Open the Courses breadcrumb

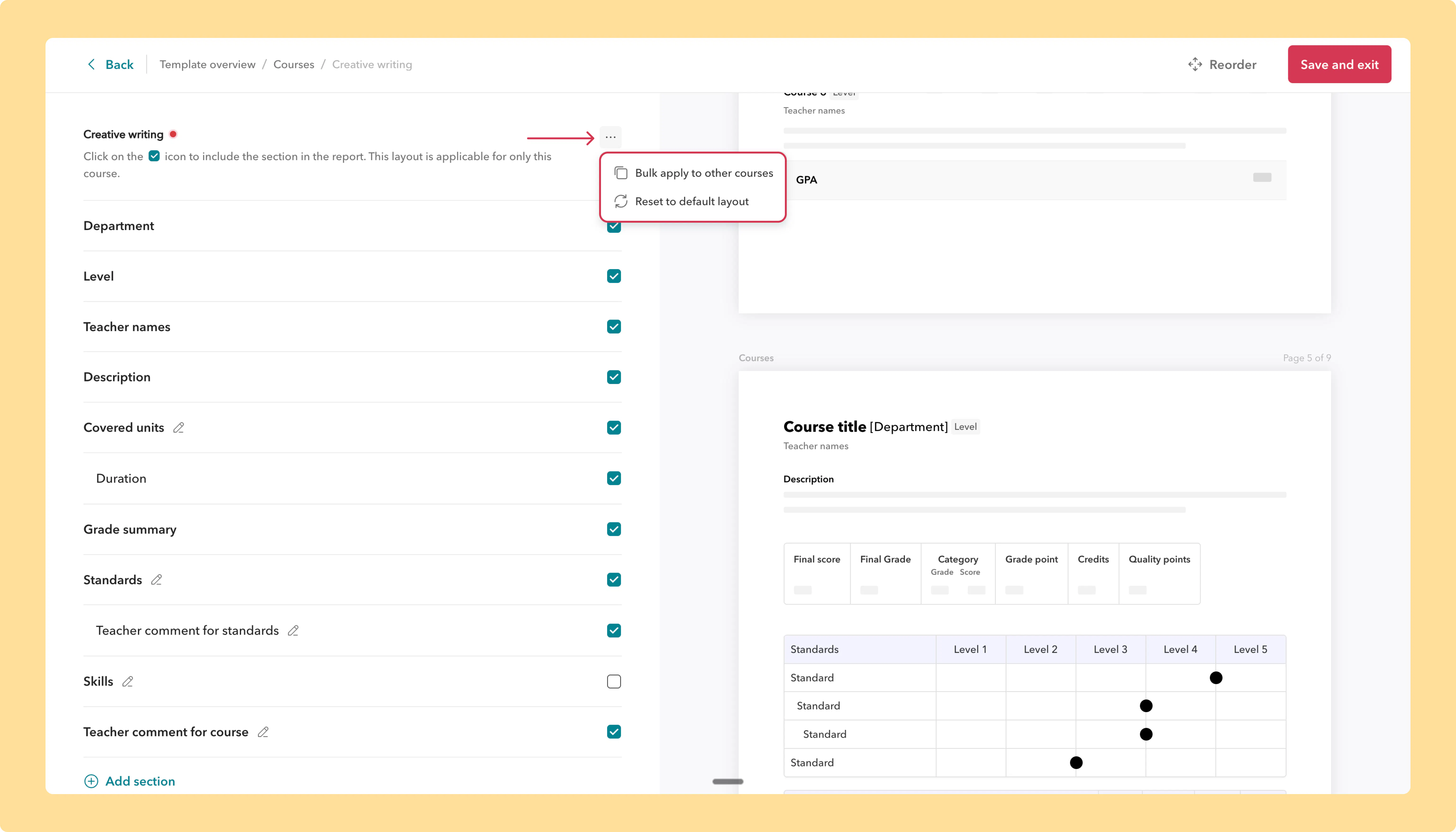coord(294,65)
